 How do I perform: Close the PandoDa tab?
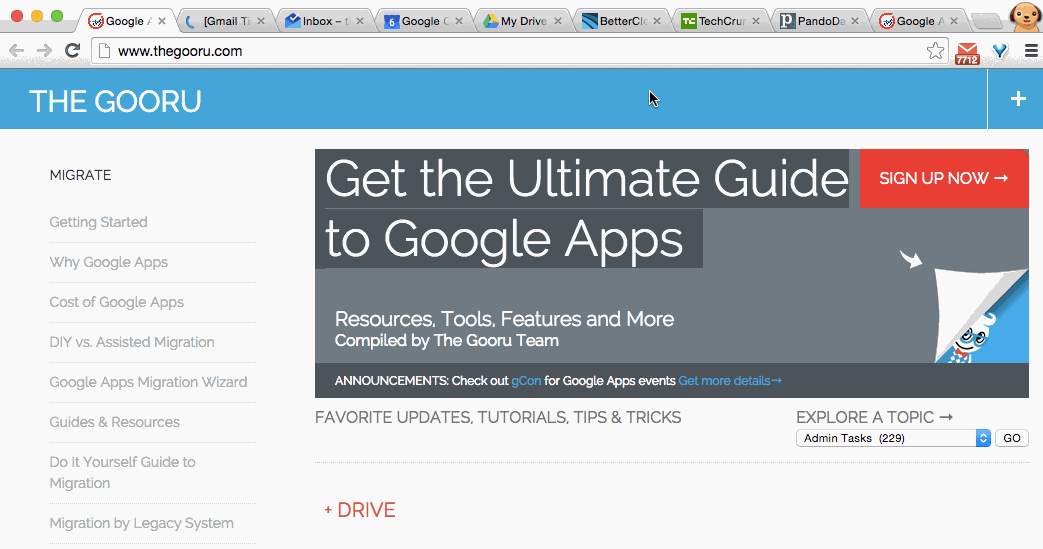click(855, 21)
